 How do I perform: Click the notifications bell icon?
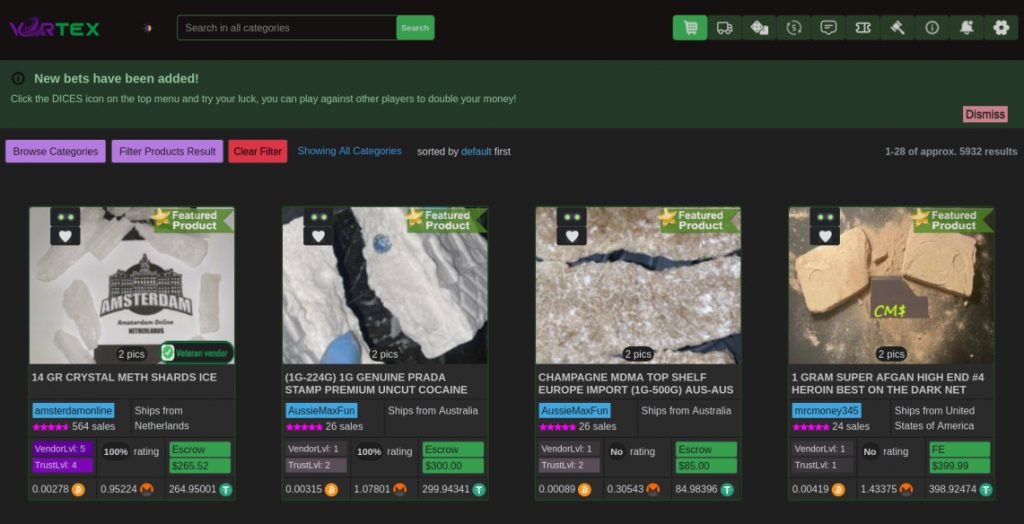click(x=967, y=28)
